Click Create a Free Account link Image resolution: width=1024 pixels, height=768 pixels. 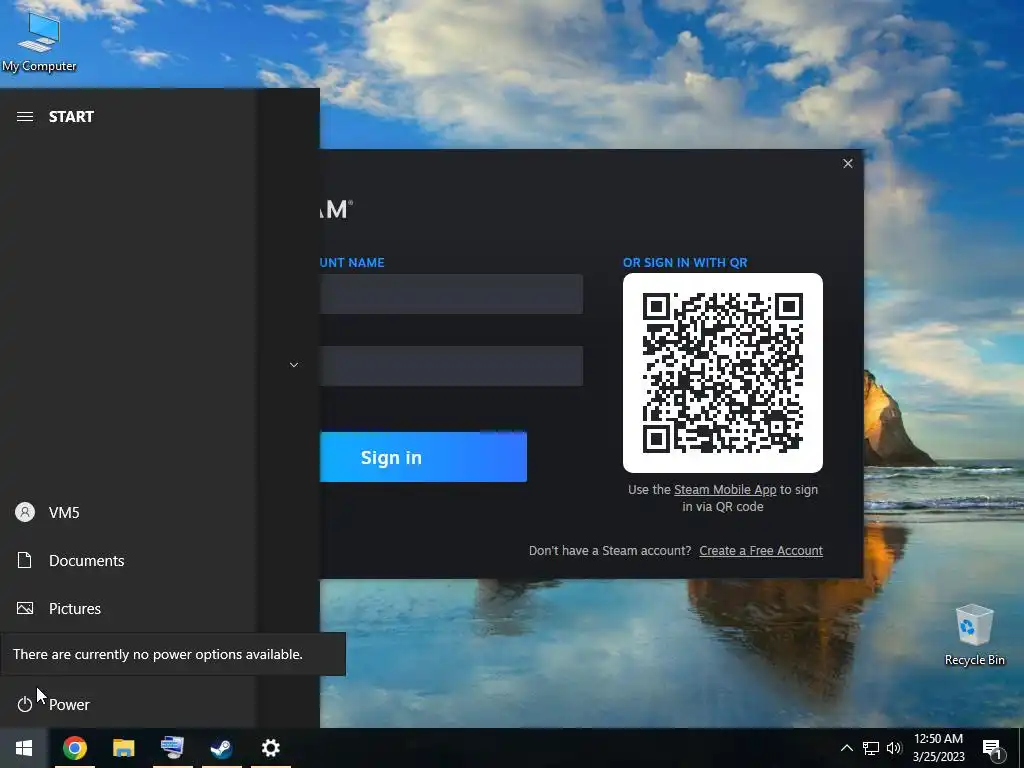761,551
